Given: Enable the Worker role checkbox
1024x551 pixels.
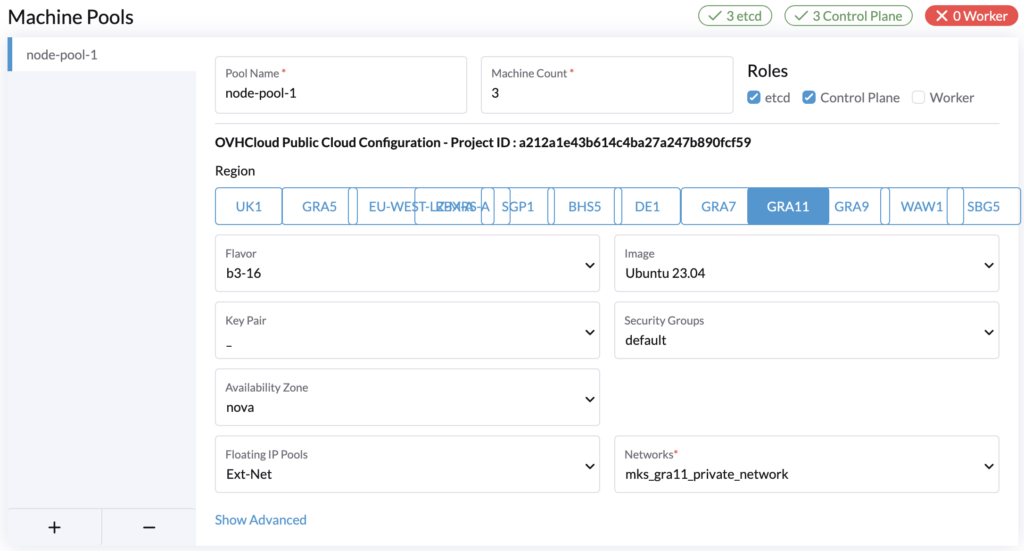Looking at the screenshot, I should (x=918, y=97).
